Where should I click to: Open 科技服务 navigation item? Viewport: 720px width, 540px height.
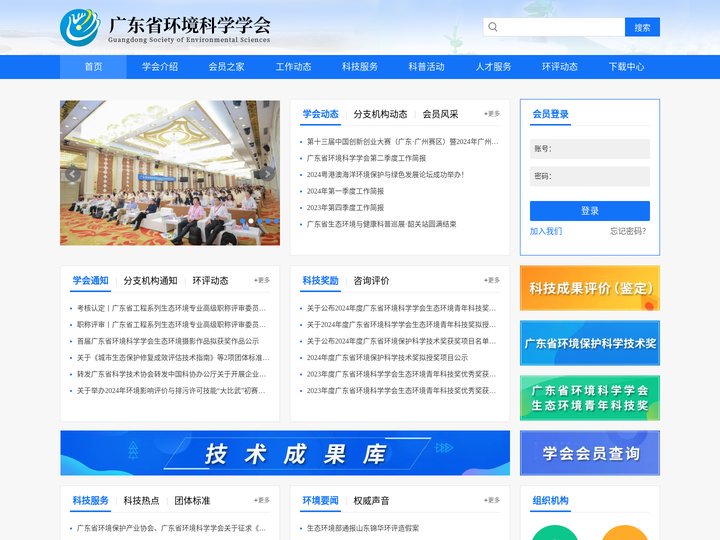pyautogui.click(x=360, y=67)
